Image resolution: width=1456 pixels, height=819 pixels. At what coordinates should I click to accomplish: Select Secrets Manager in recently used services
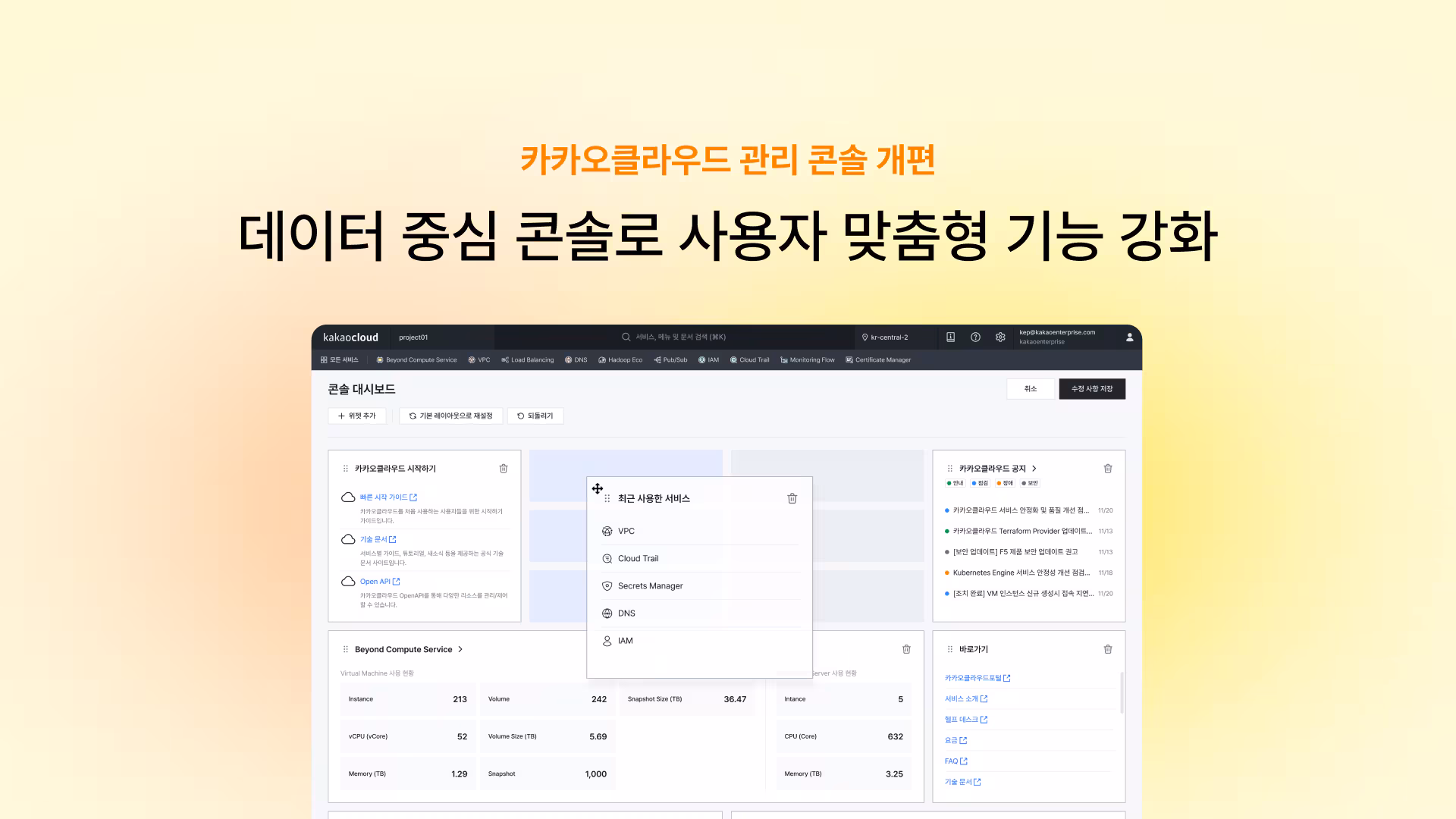700,585
